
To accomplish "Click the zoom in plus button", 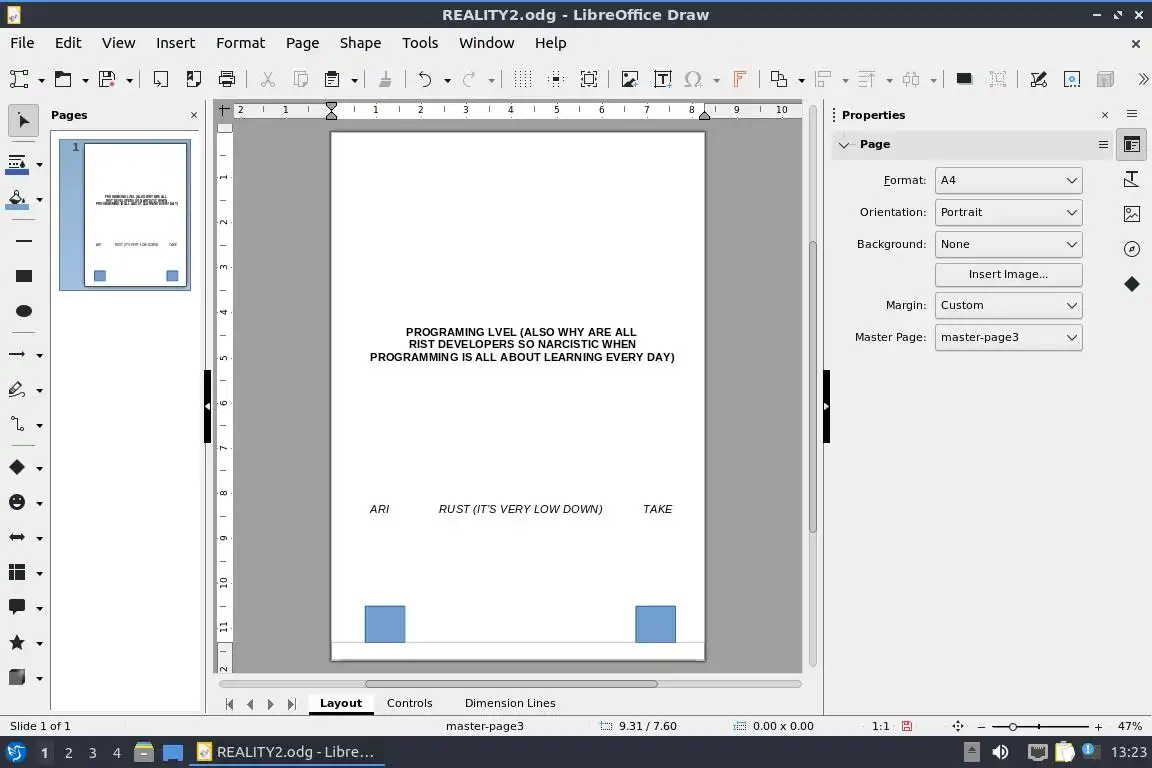I will tap(1098, 727).
